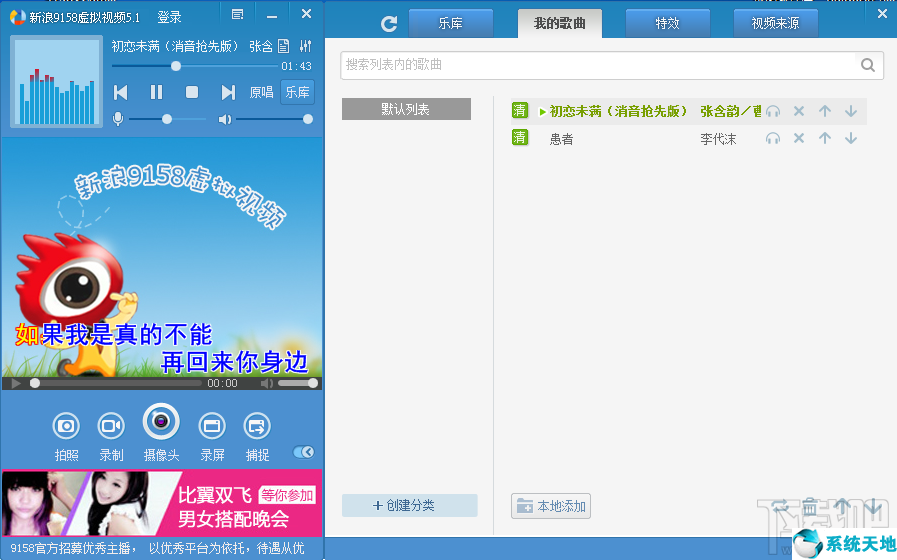Open the lyrics document icon
This screenshot has width=897, height=560.
tap(284, 46)
